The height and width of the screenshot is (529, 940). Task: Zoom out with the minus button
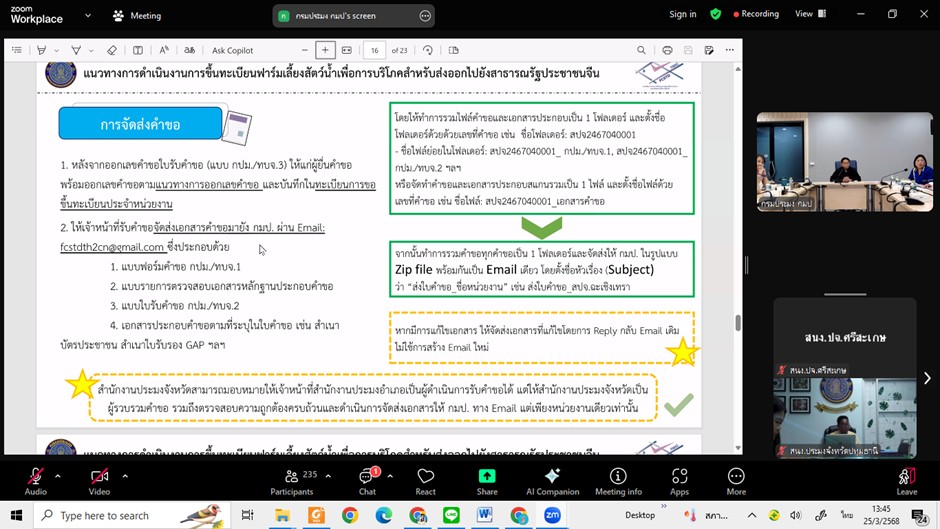click(305, 50)
